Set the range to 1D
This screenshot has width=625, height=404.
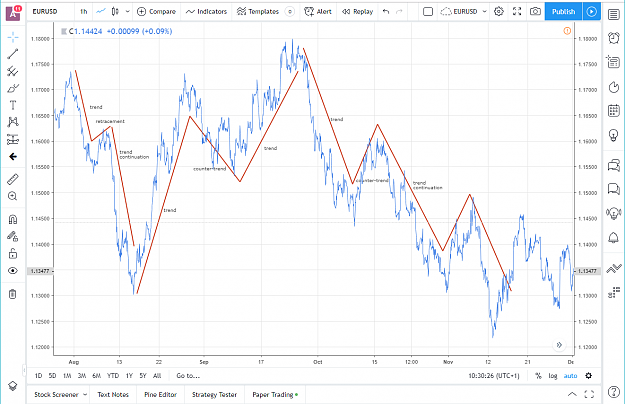(38, 376)
